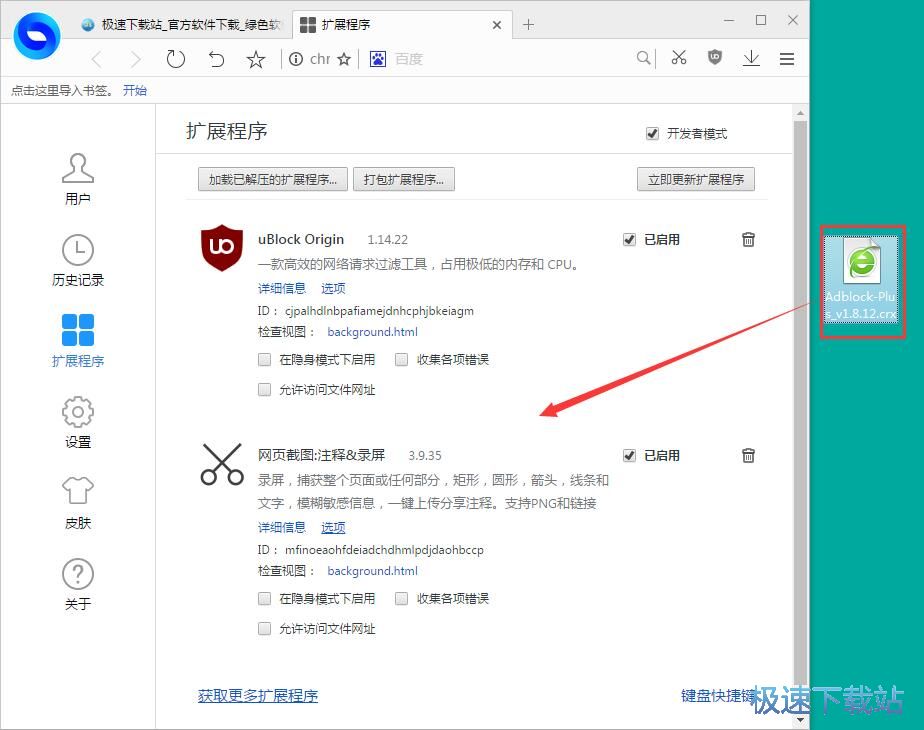Enable uBlock 允许访问文件网址 checkbox

click(265, 389)
